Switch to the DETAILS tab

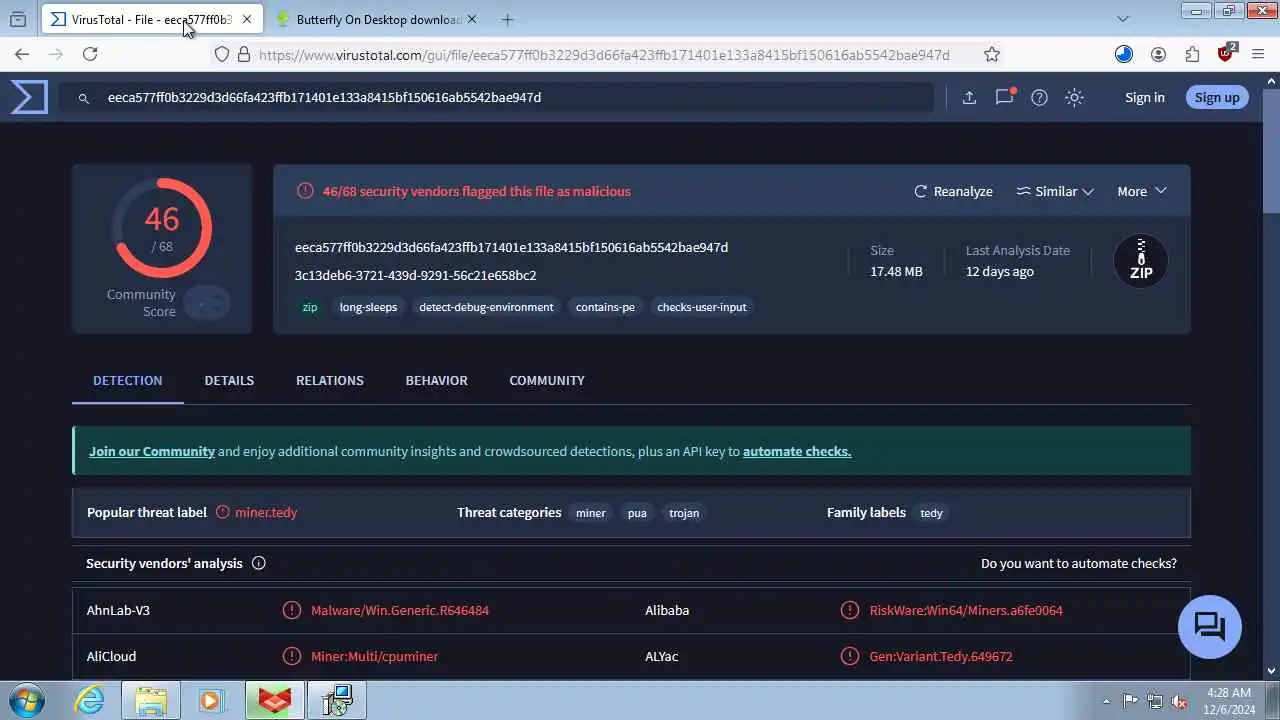click(x=229, y=380)
